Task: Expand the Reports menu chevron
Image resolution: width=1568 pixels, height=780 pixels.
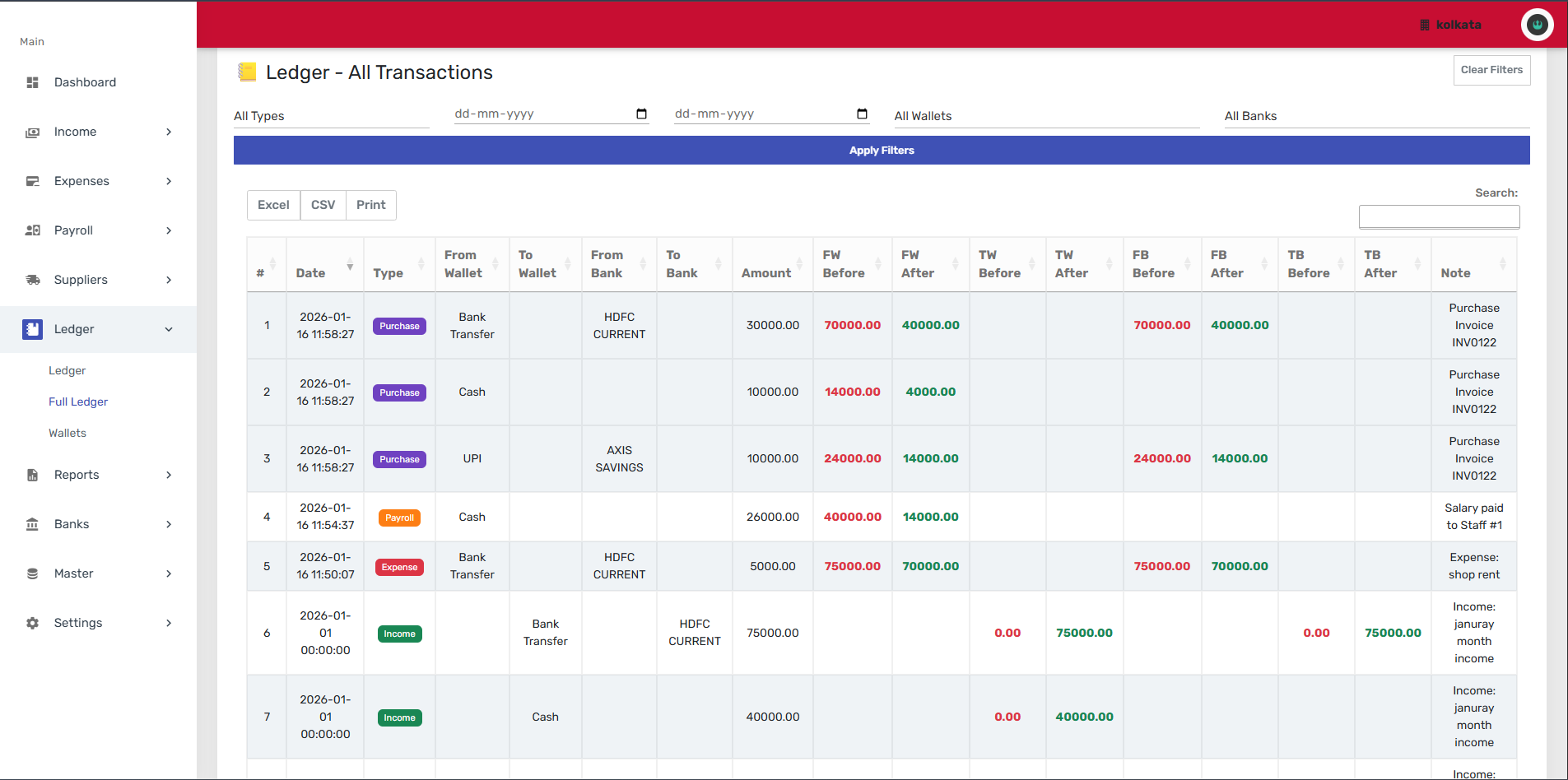Action: (169, 475)
